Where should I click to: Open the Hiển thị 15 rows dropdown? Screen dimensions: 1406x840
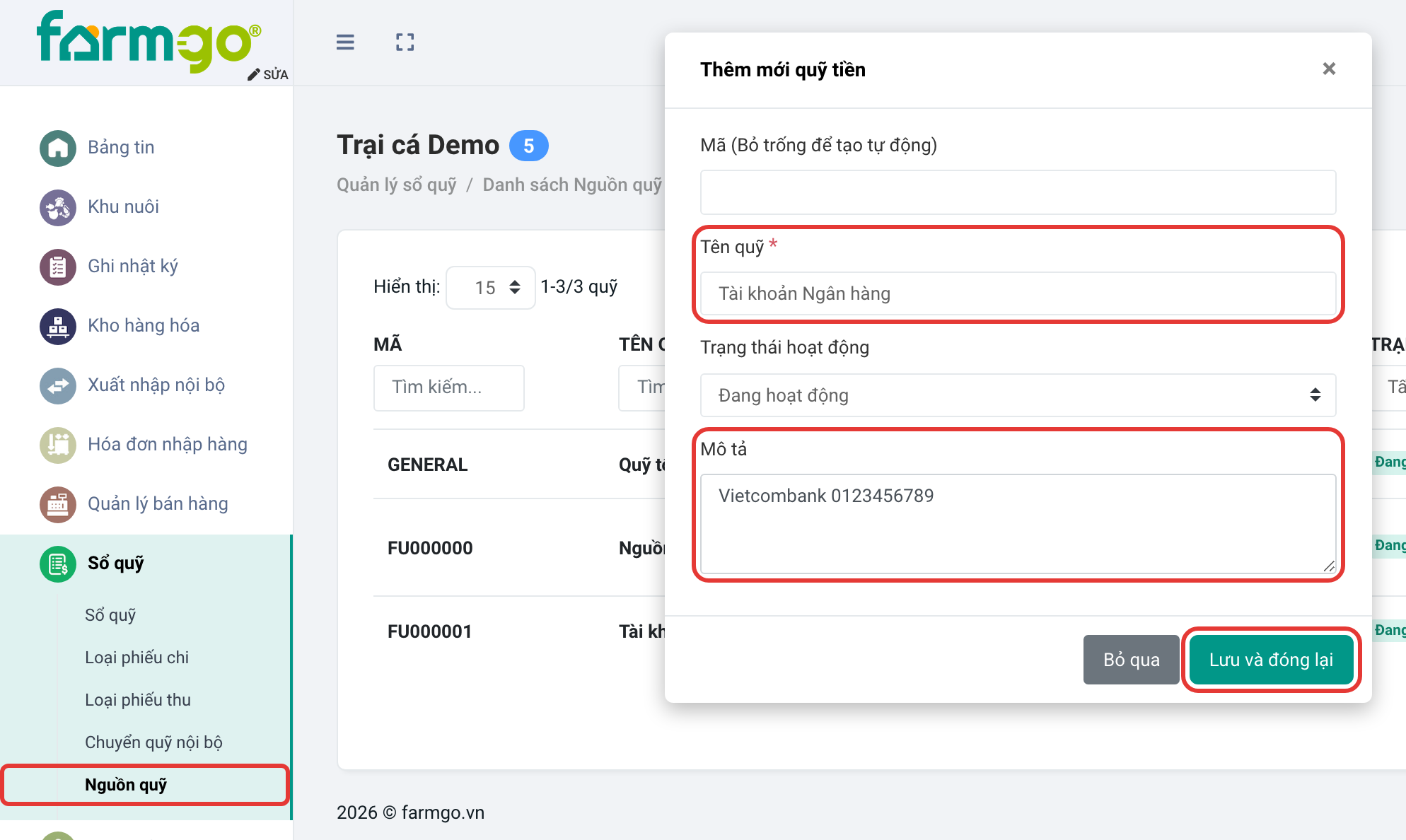[x=490, y=287]
